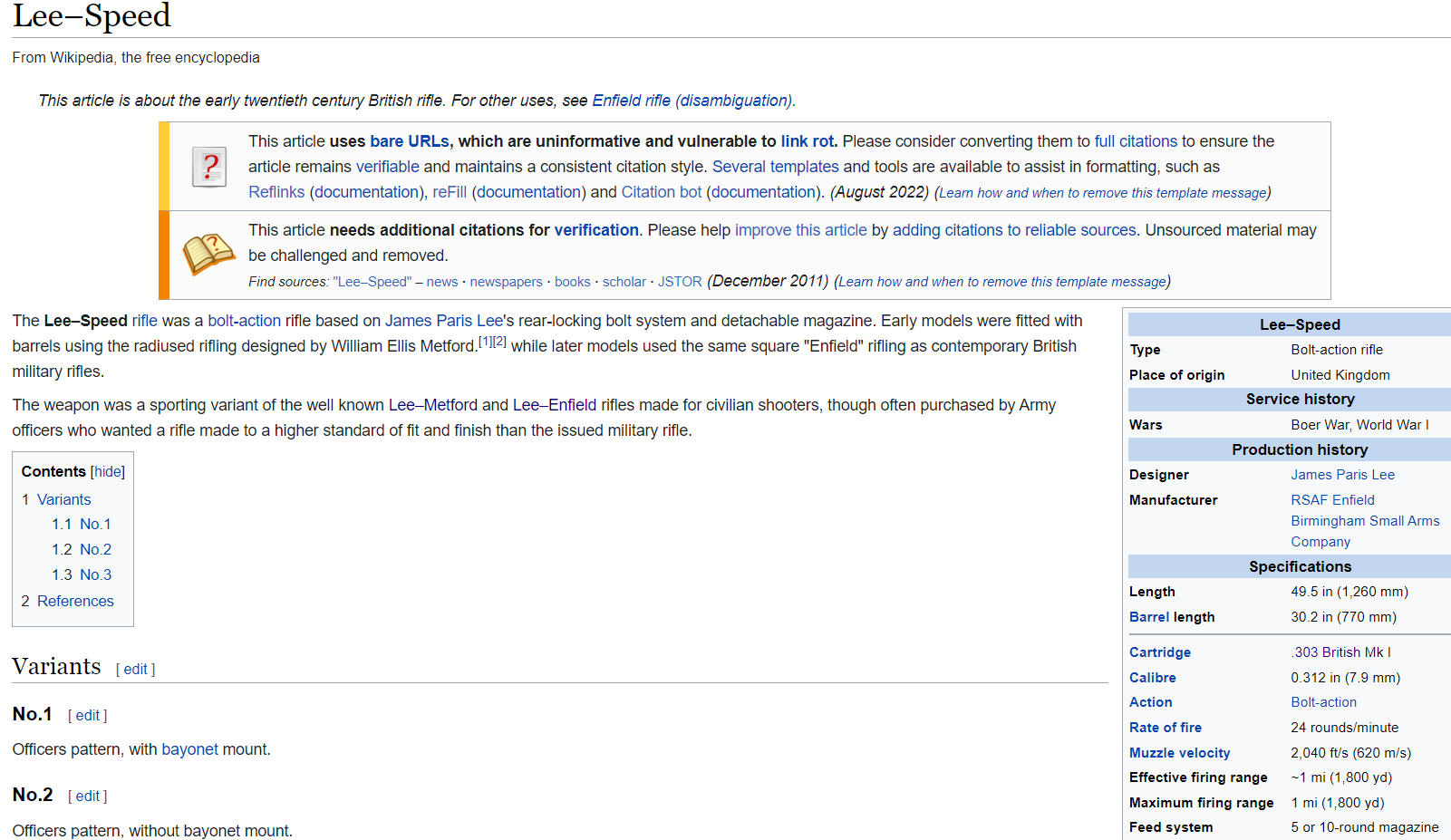Click the question mark bare URLs icon
The image size is (1451, 840).
pyautogui.click(x=209, y=167)
